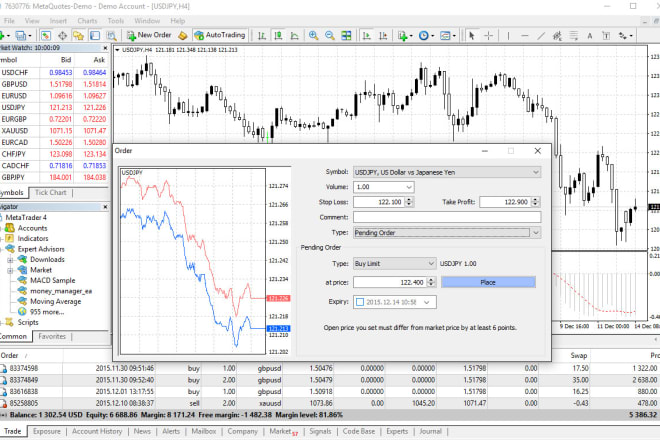Select the XAUUSD row in Market Watch
The image size is (660, 440).
(53, 131)
